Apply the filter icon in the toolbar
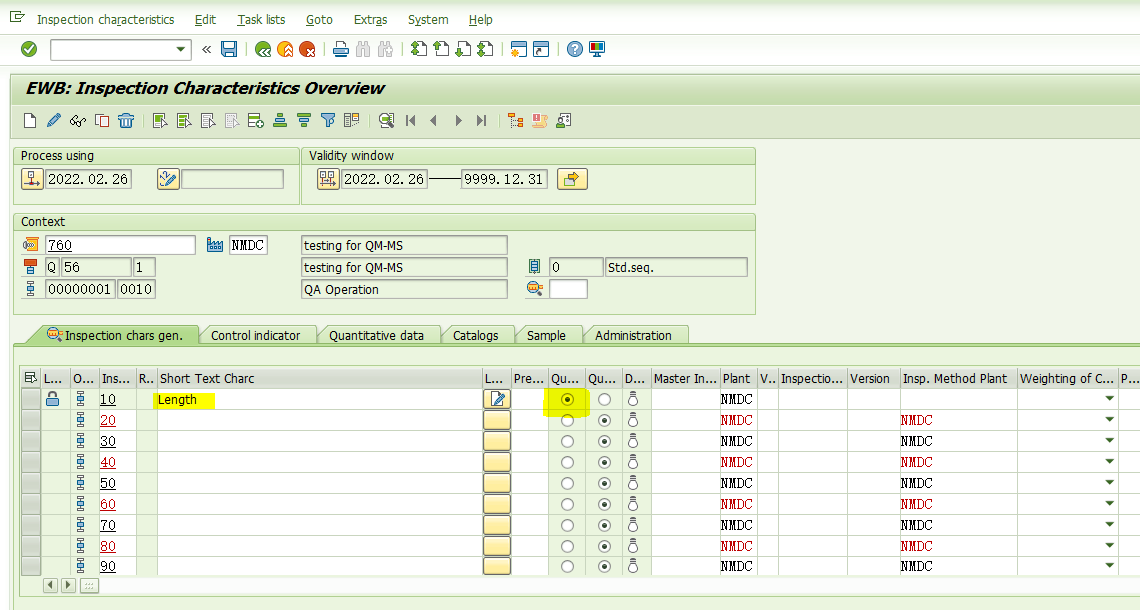The image size is (1140, 610). coord(327,120)
